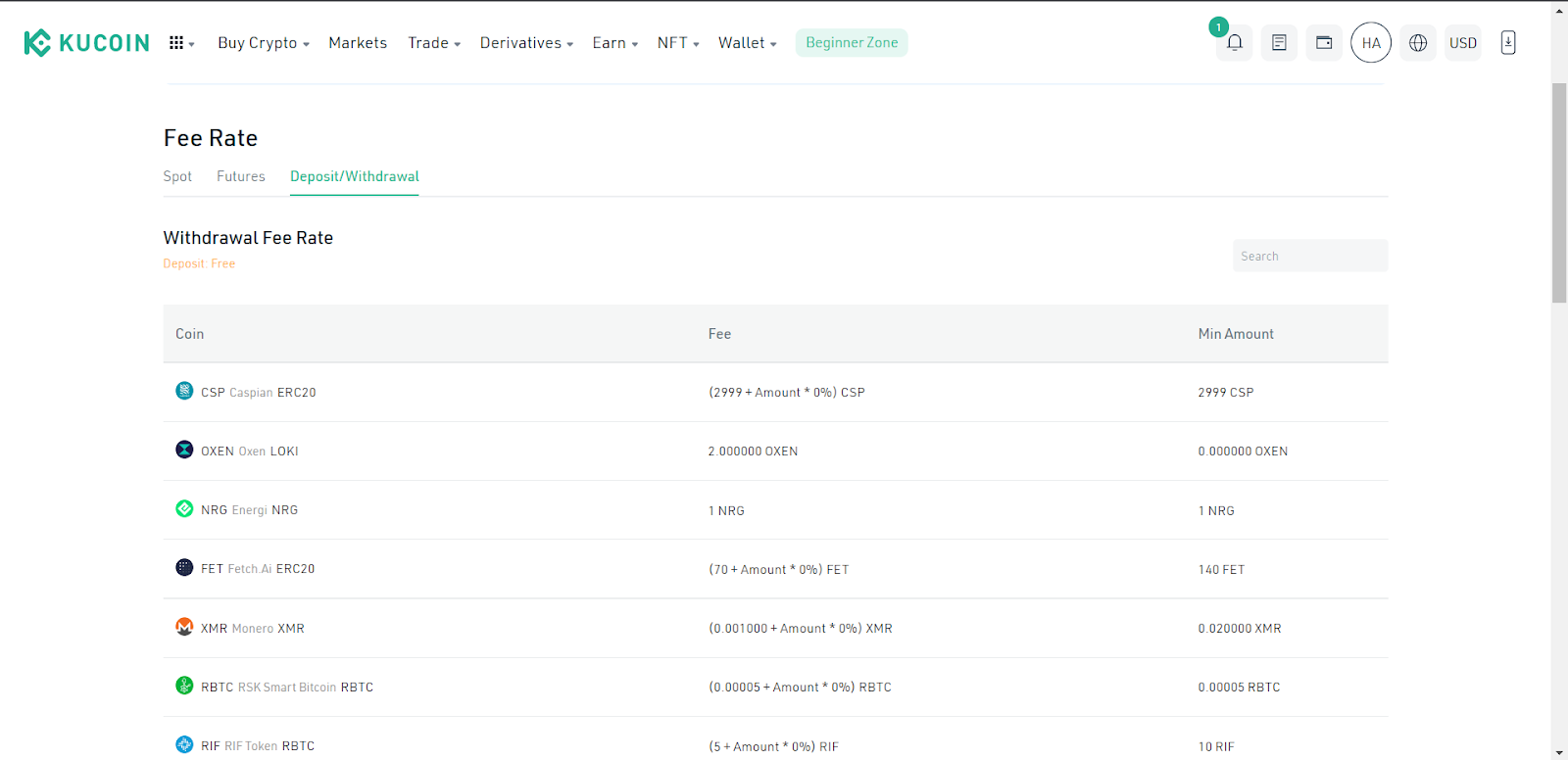Click the RBTC coin icon

point(184,686)
